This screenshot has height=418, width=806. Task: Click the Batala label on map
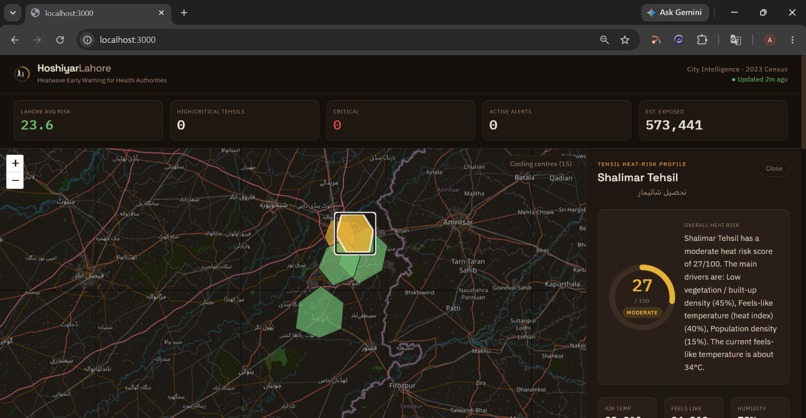click(524, 177)
